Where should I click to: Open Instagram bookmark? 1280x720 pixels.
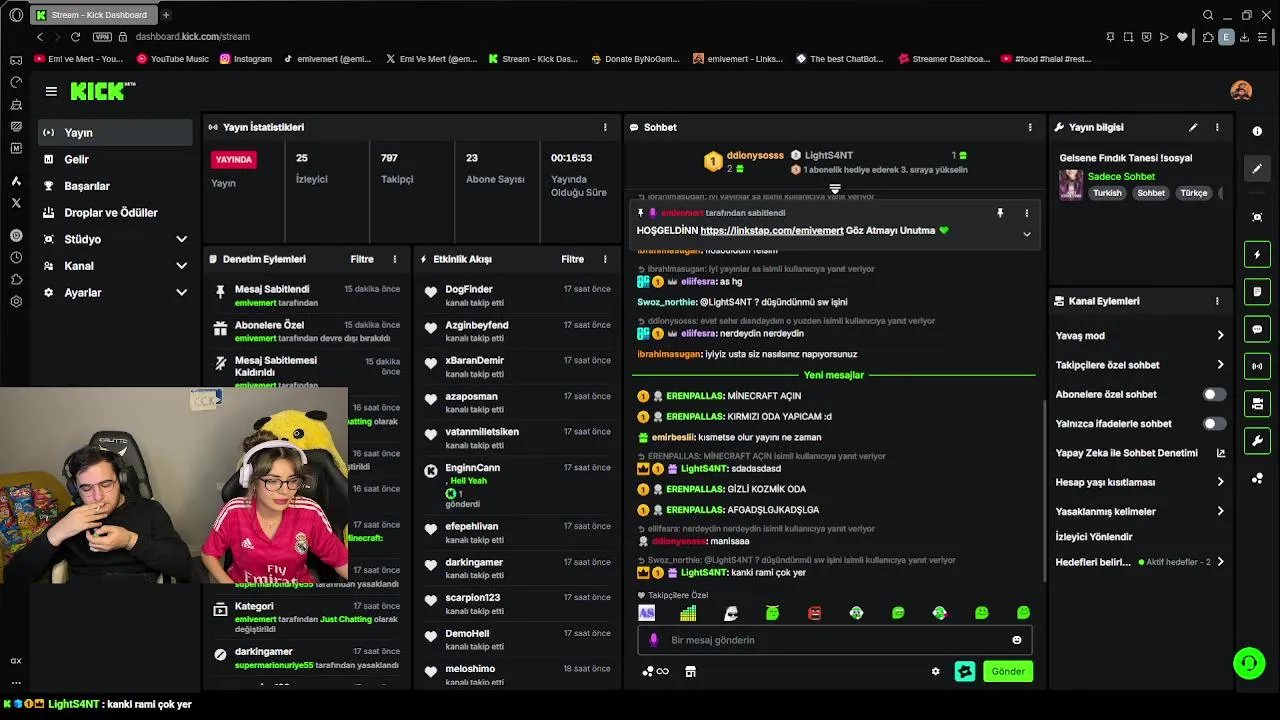coord(246,59)
